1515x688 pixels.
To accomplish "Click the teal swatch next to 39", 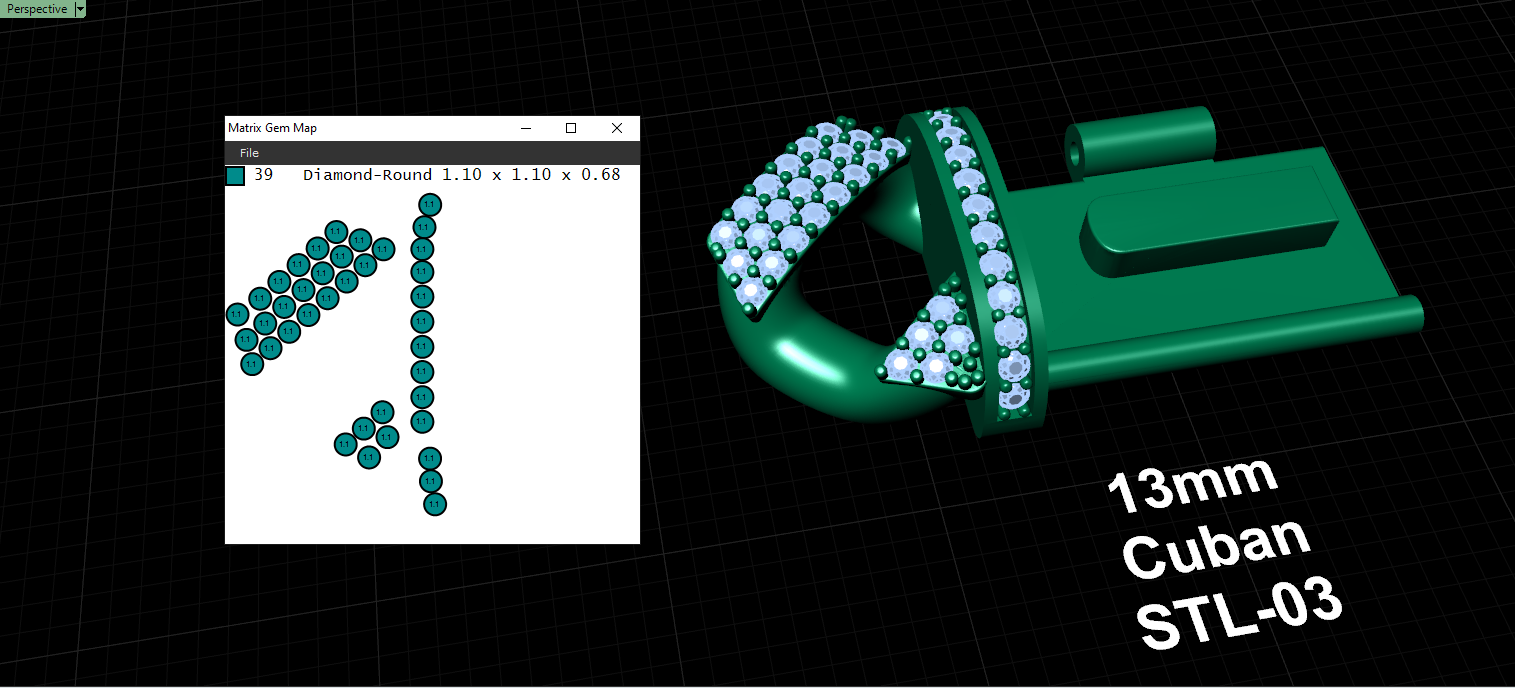I will (x=235, y=176).
